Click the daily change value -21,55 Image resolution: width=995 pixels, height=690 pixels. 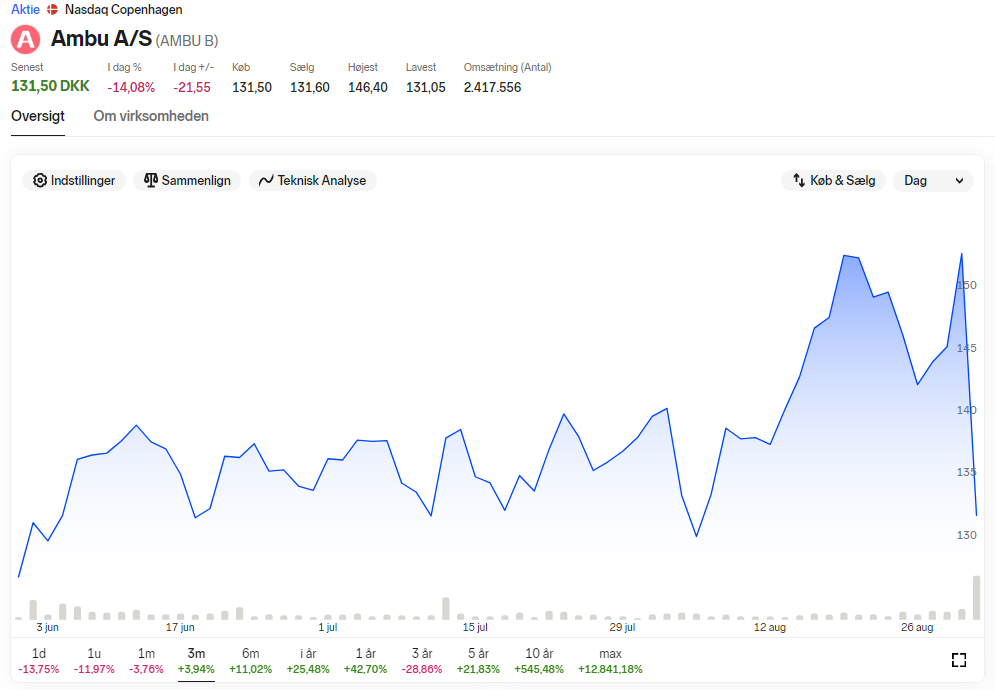pos(192,88)
